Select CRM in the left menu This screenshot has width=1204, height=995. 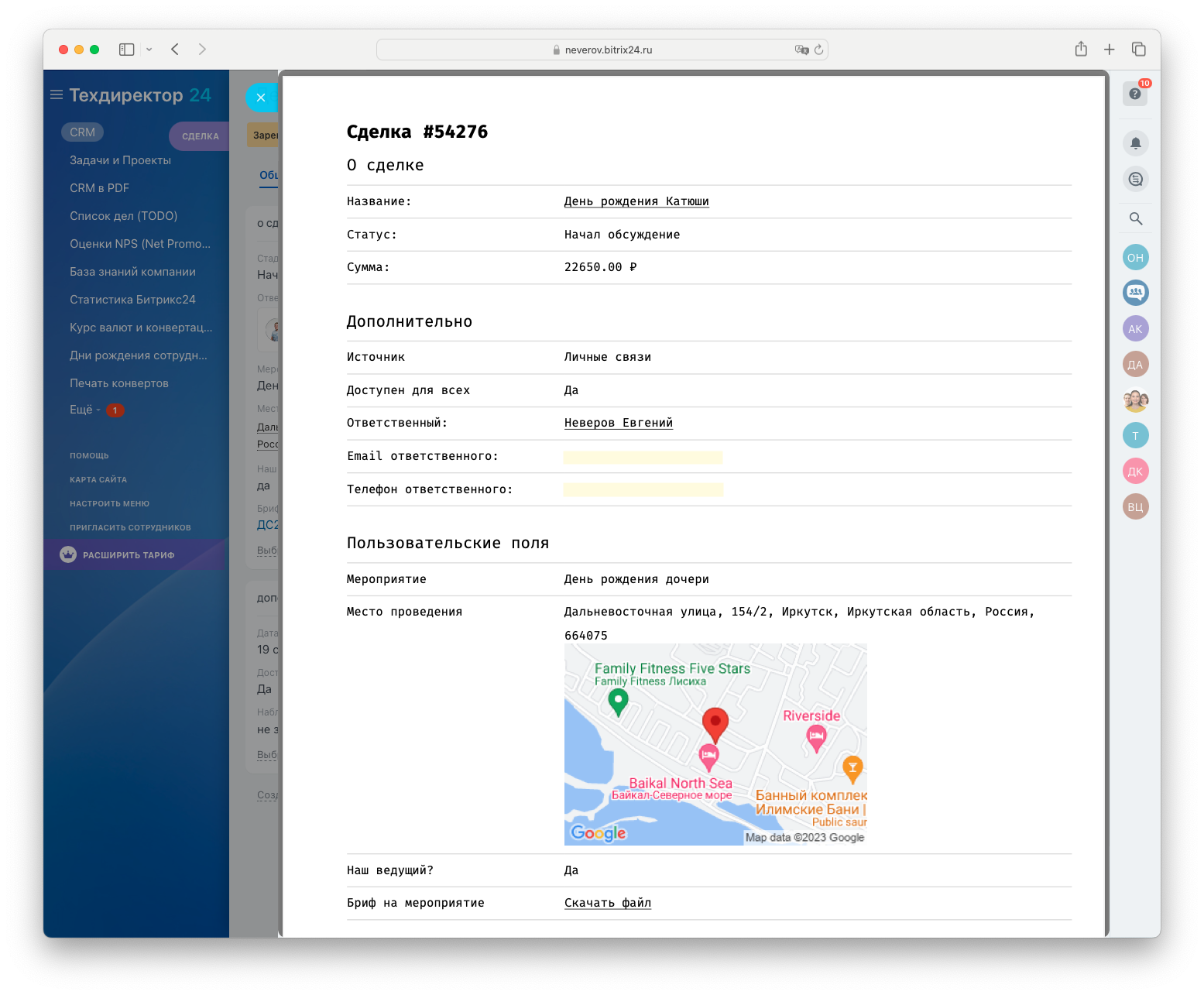click(x=82, y=132)
